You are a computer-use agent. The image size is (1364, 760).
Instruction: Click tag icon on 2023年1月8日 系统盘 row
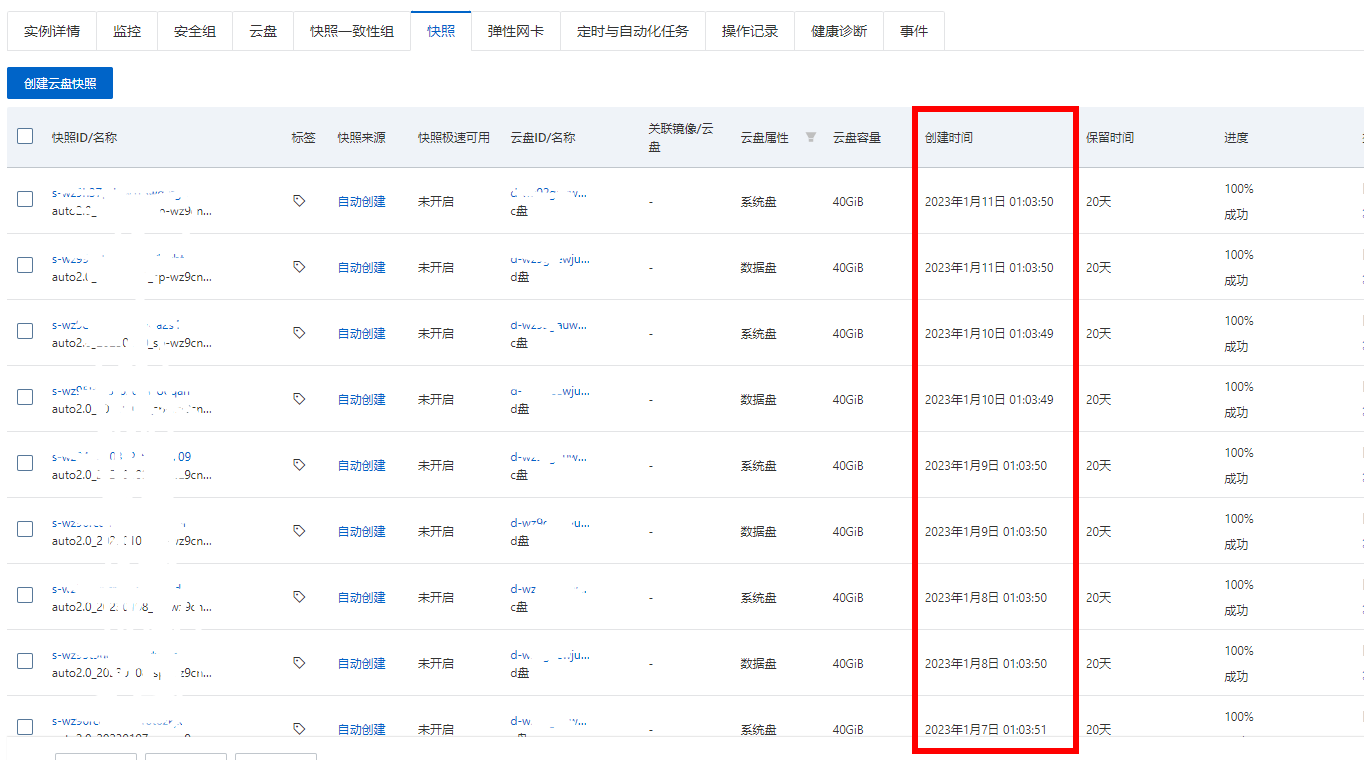pyautogui.click(x=299, y=597)
